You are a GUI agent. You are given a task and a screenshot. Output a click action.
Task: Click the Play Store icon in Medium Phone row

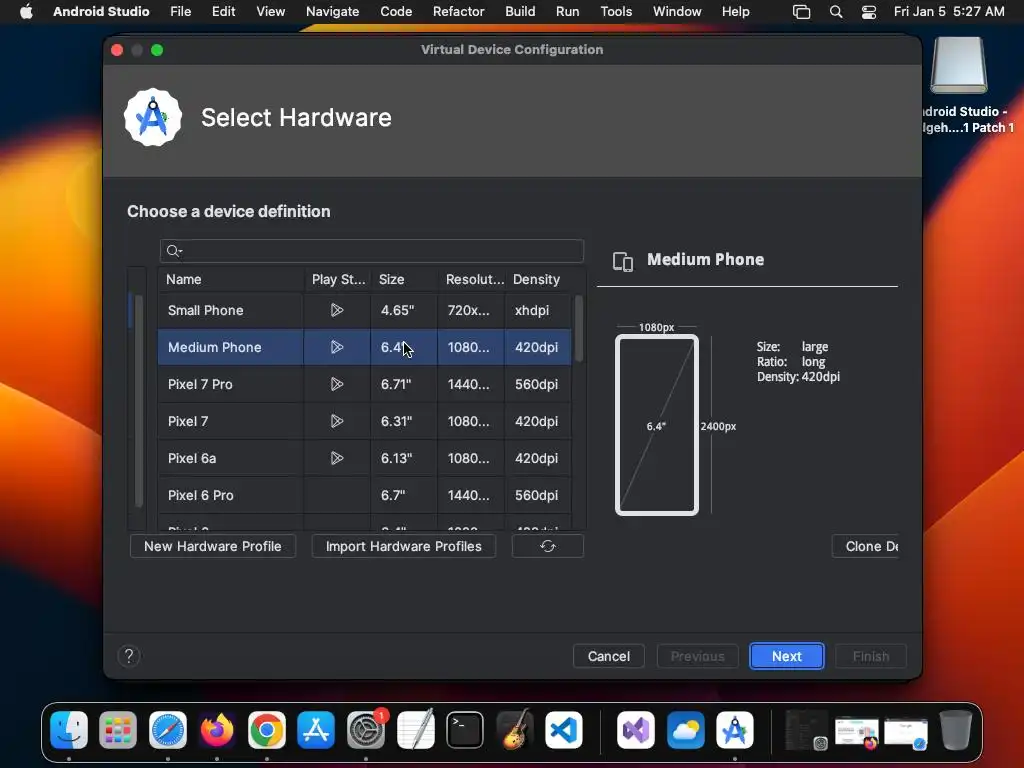click(336, 347)
